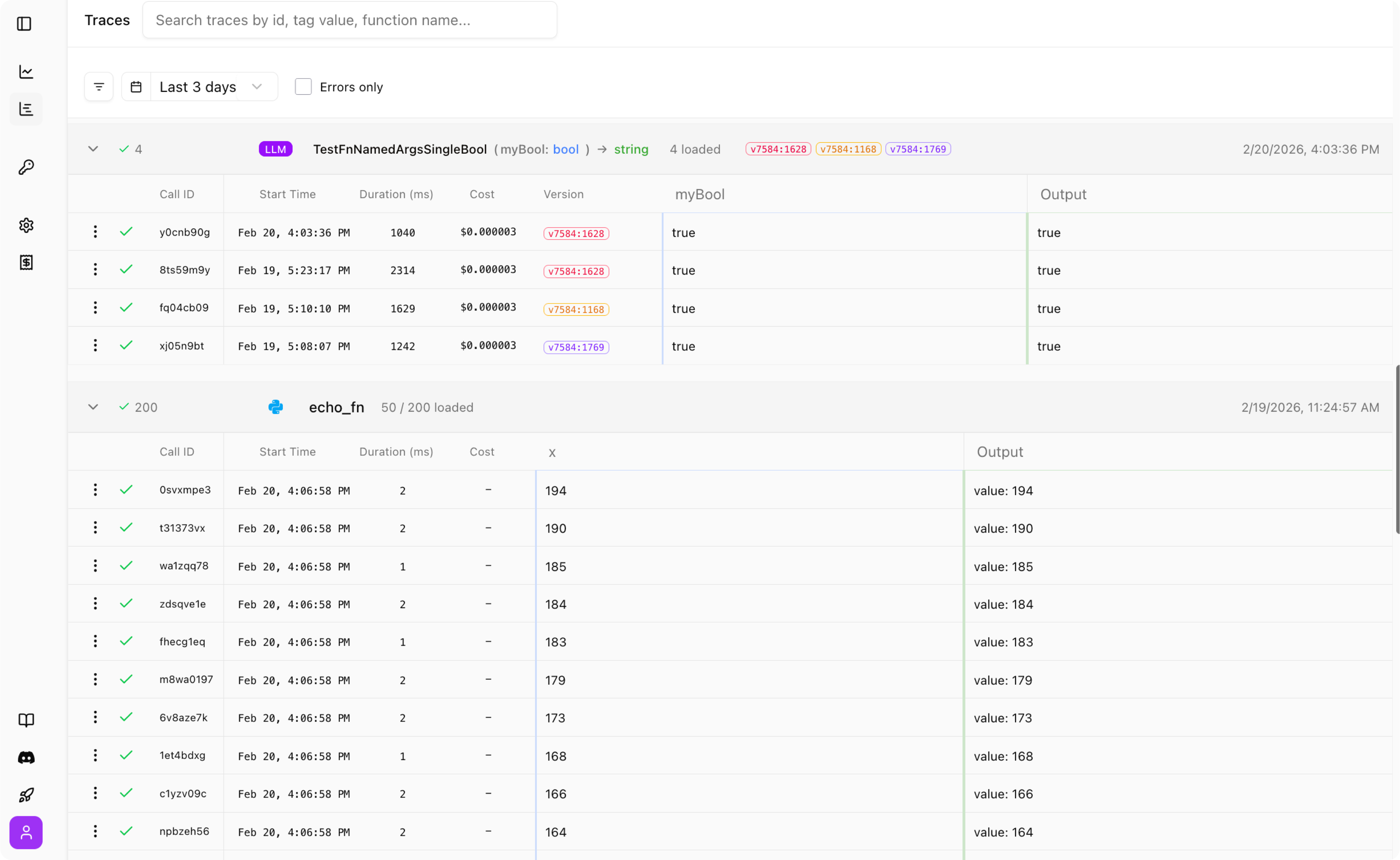The image size is (1400, 860).
Task: Open the Discord community icon
Action: tap(26, 758)
